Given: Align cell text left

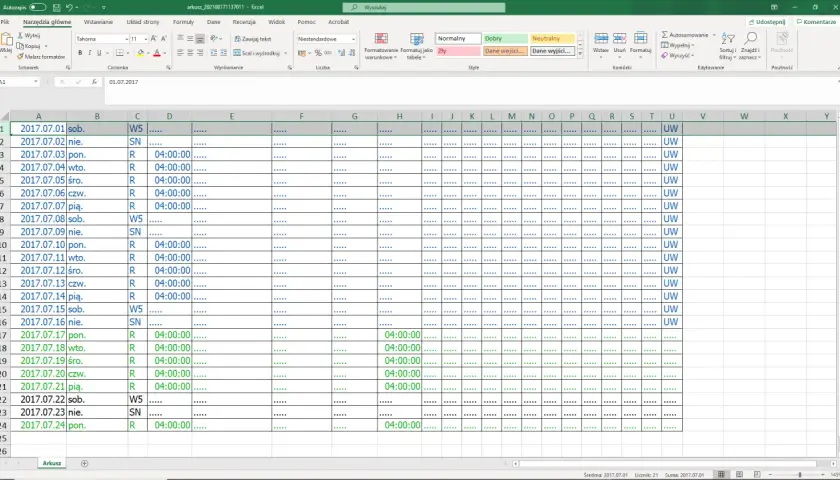Looking at the screenshot, I should [181, 53].
